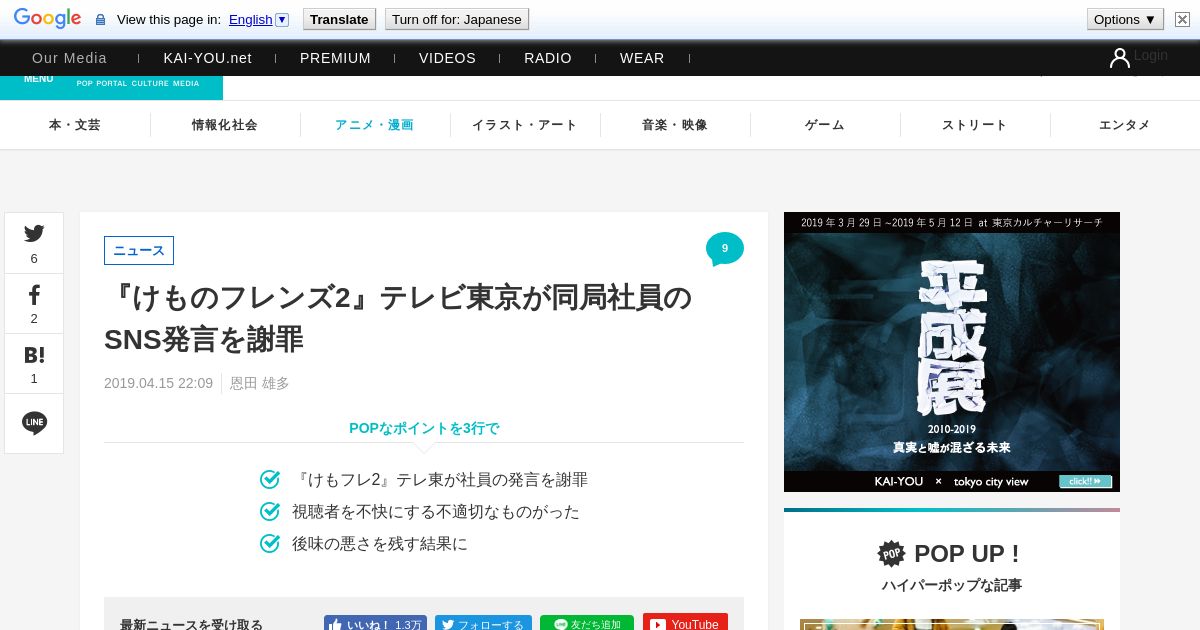1200x630 pixels.
Task: Click the Our Media label
Action: pyautogui.click(x=69, y=58)
